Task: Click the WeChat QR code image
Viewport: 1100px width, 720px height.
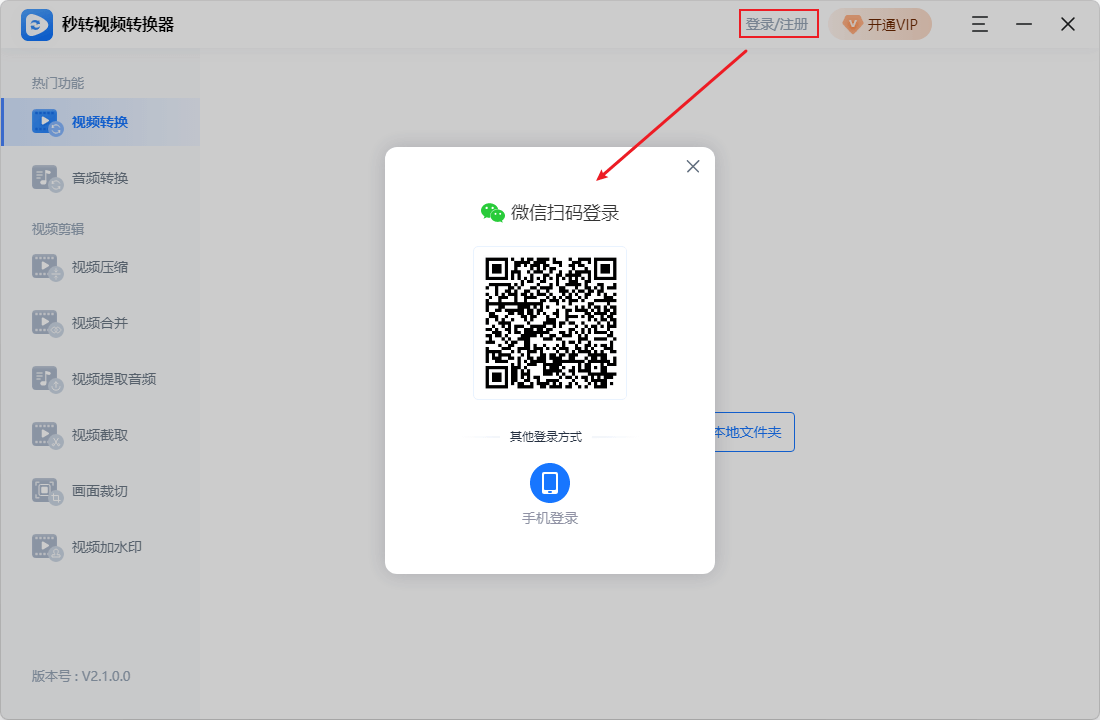Action: [x=550, y=324]
